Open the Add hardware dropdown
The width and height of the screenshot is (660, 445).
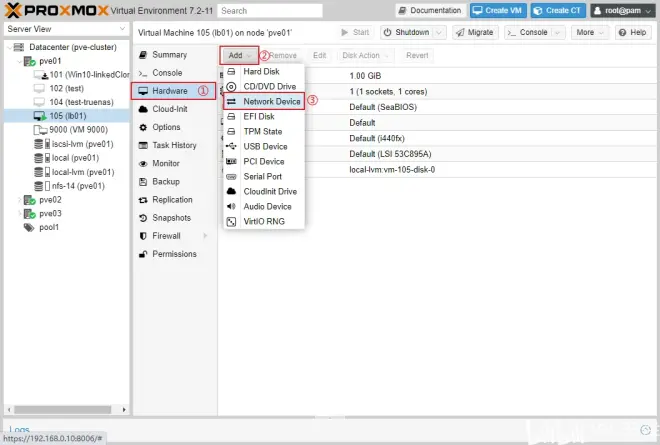tap(240, 56)
